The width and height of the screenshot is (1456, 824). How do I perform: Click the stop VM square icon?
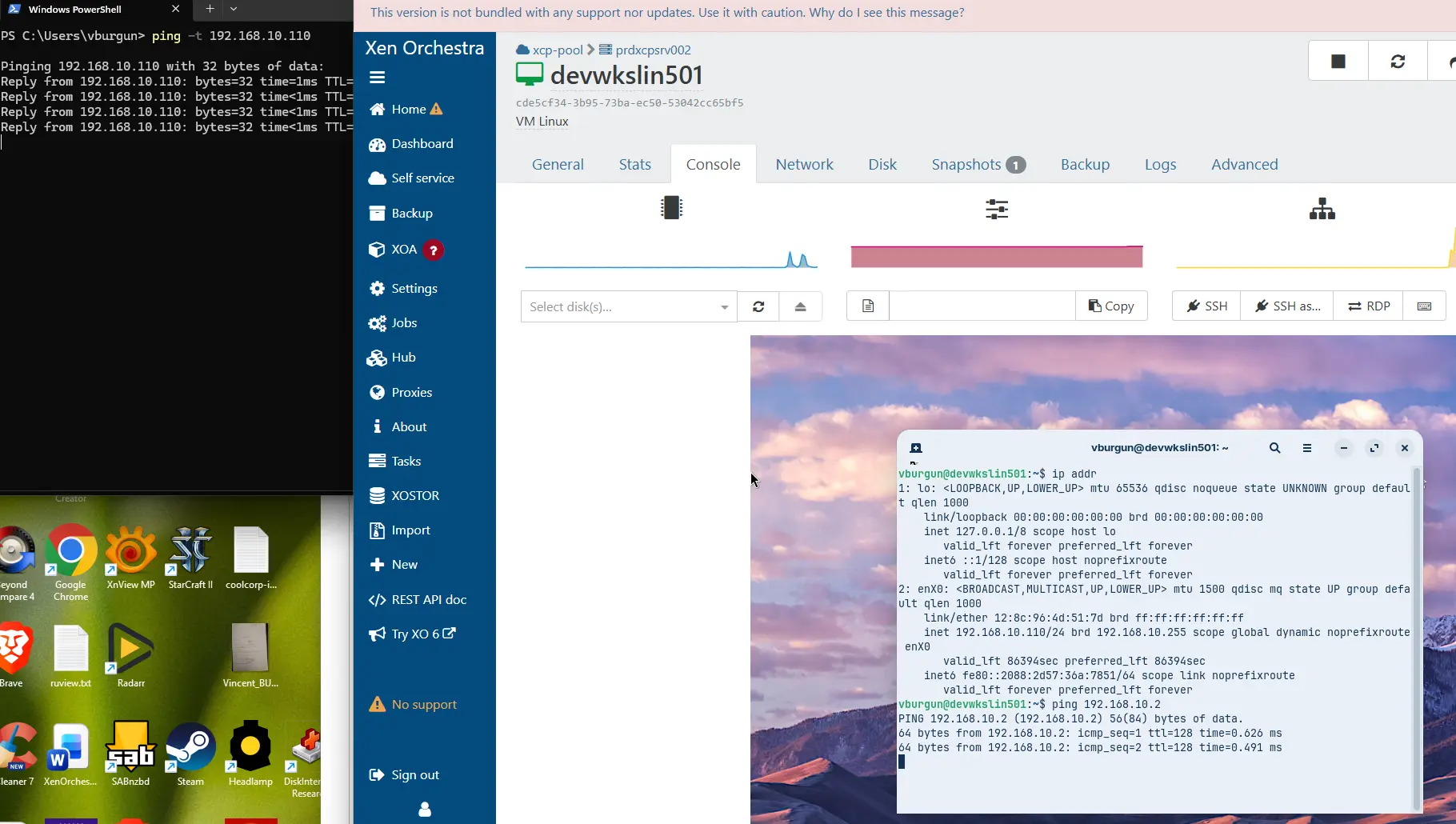click(x=1338, y=62)
